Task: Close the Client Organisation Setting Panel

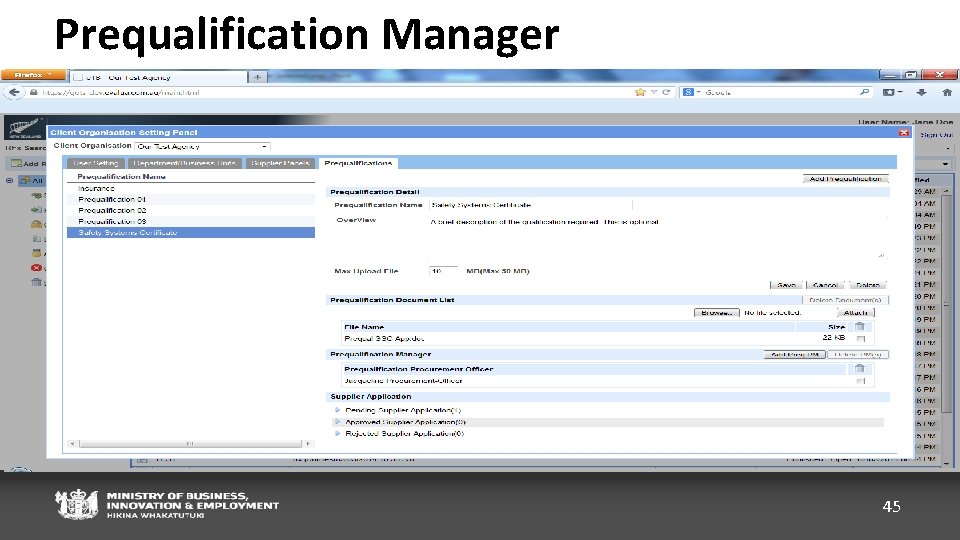Action: (x=904, y=133)
